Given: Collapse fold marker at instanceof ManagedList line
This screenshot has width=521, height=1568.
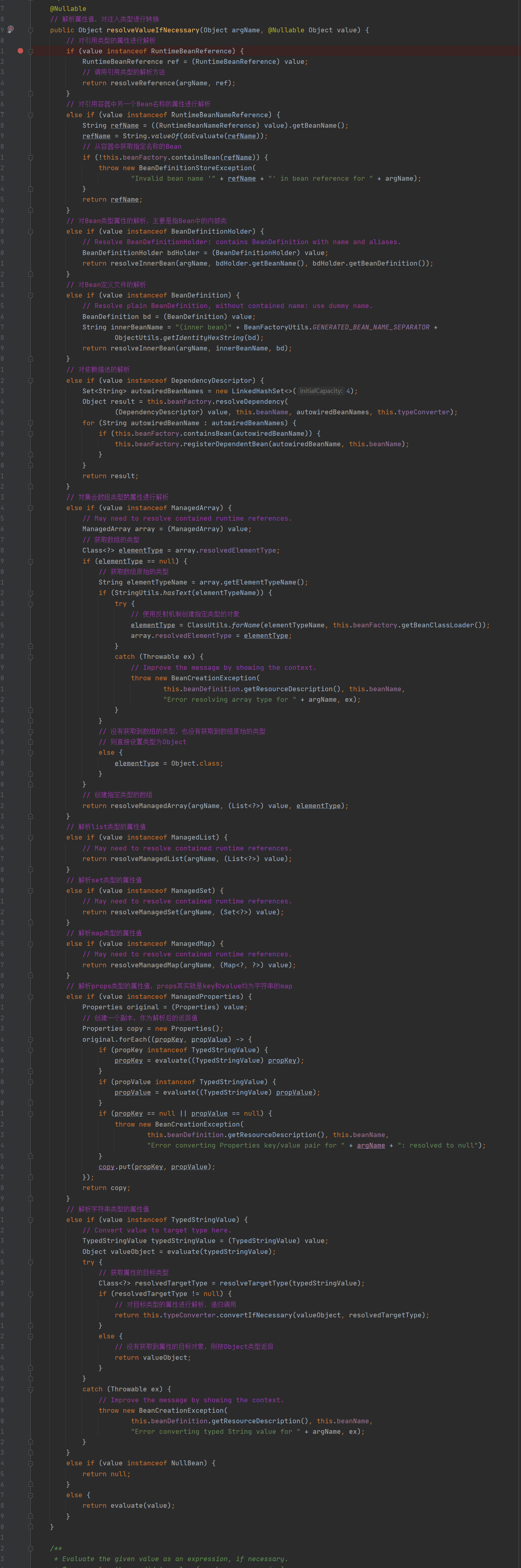Looking at the screenshot, I should click(30, 837).
